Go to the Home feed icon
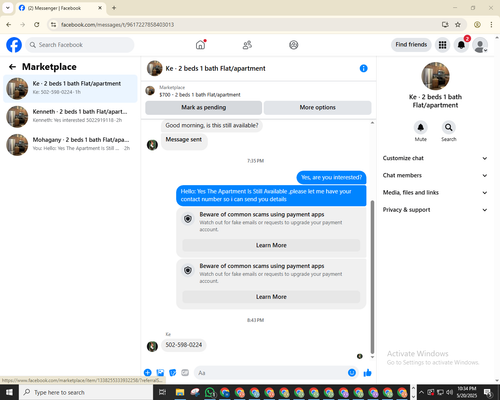Viewport: 500px width, 400px height. tap(200, 45)
